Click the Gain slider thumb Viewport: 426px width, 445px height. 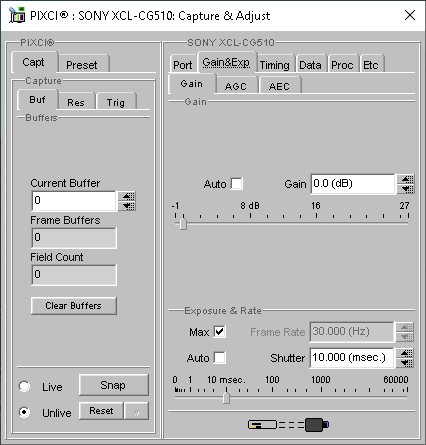[183, 223]
